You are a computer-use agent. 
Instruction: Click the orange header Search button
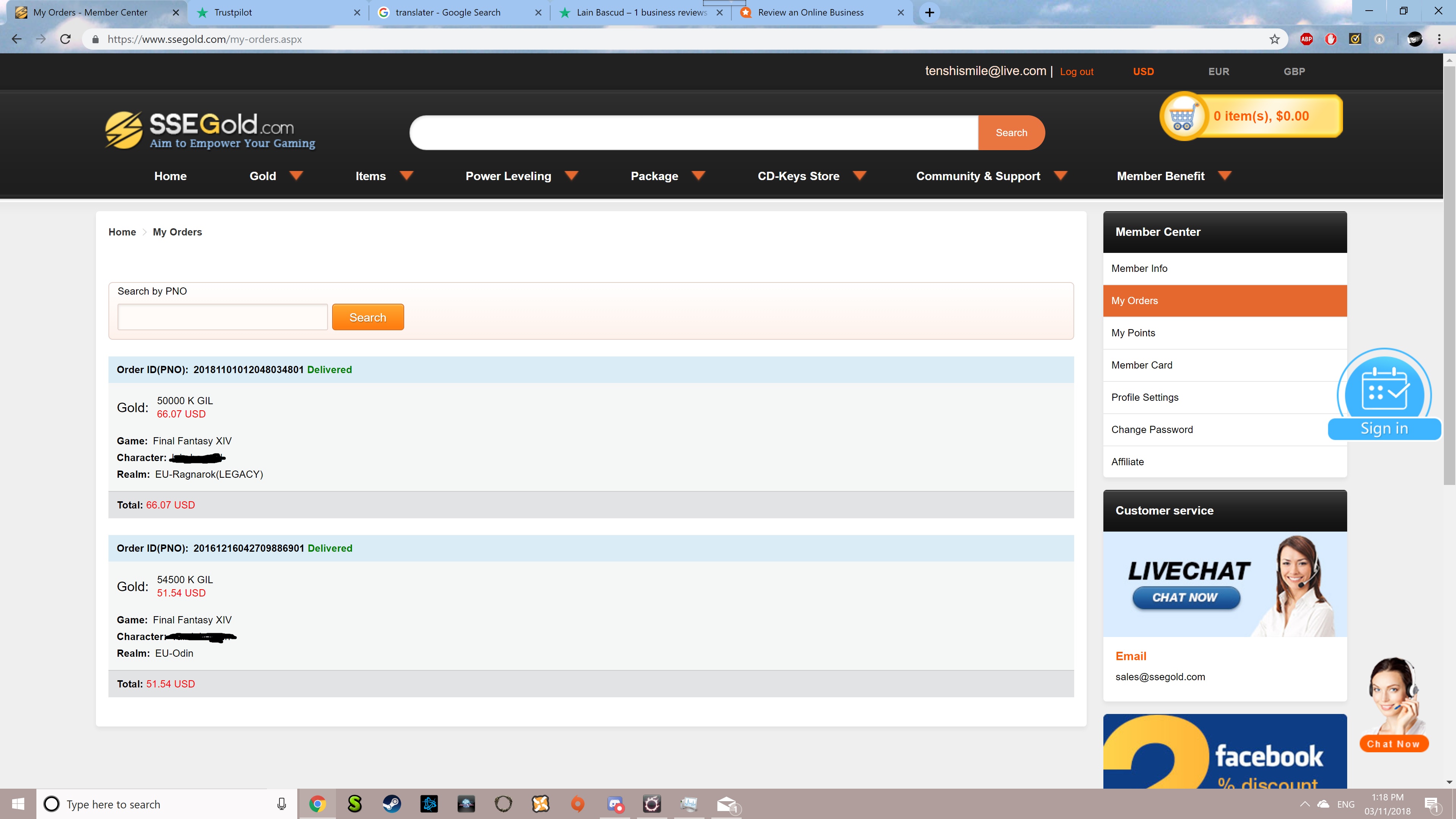click(x=1011, y=132)
